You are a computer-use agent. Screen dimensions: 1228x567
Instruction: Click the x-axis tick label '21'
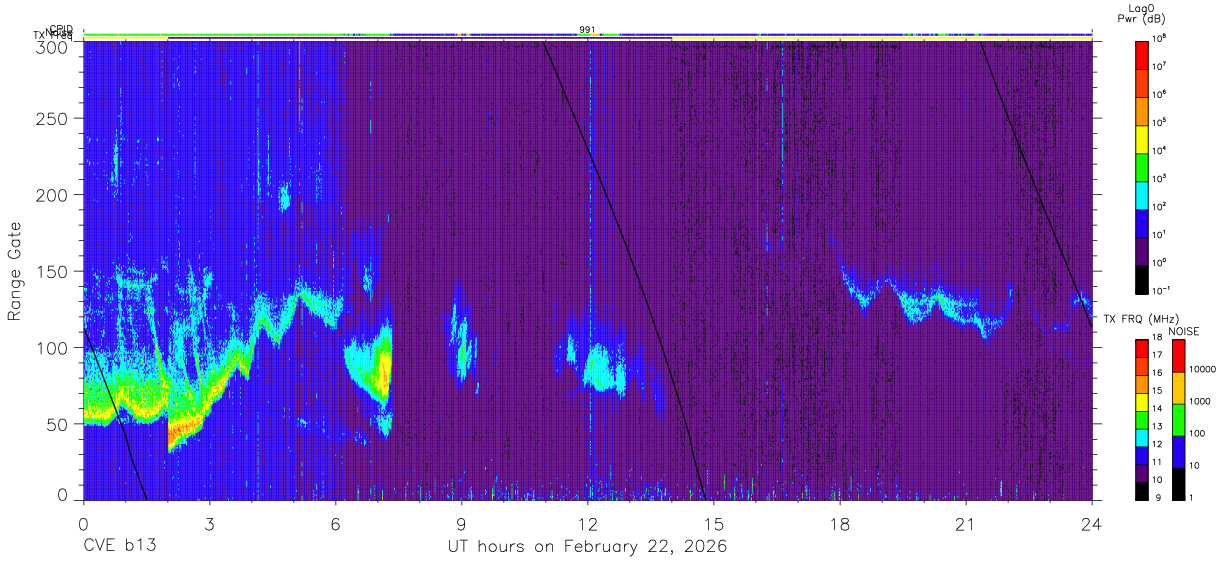point(965,524)
